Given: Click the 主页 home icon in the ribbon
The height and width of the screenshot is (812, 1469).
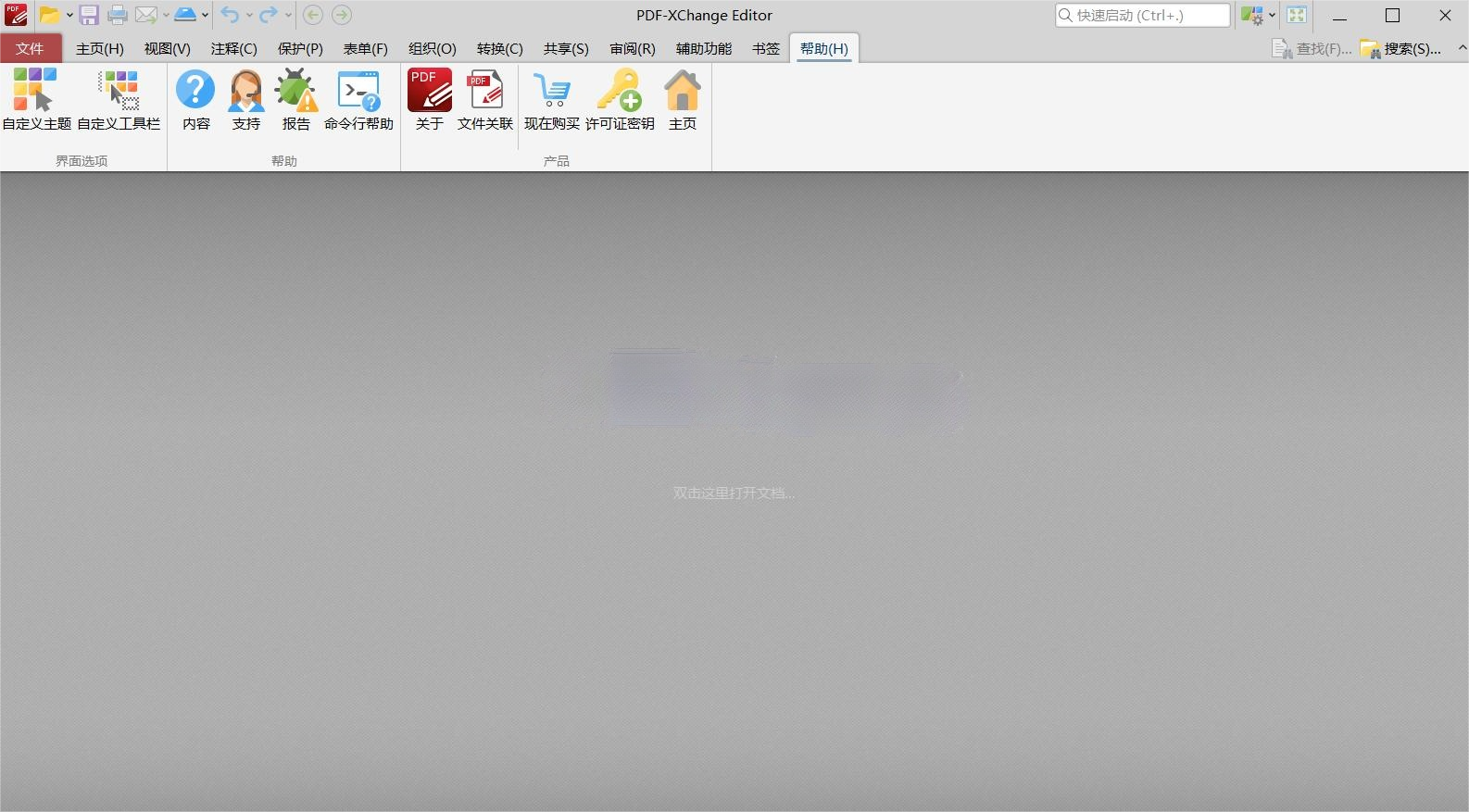Looking at the screenshot, I should coord(683,99).
